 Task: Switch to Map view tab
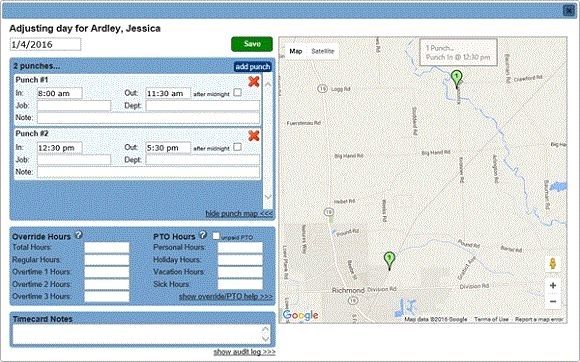tap(296, 51)
